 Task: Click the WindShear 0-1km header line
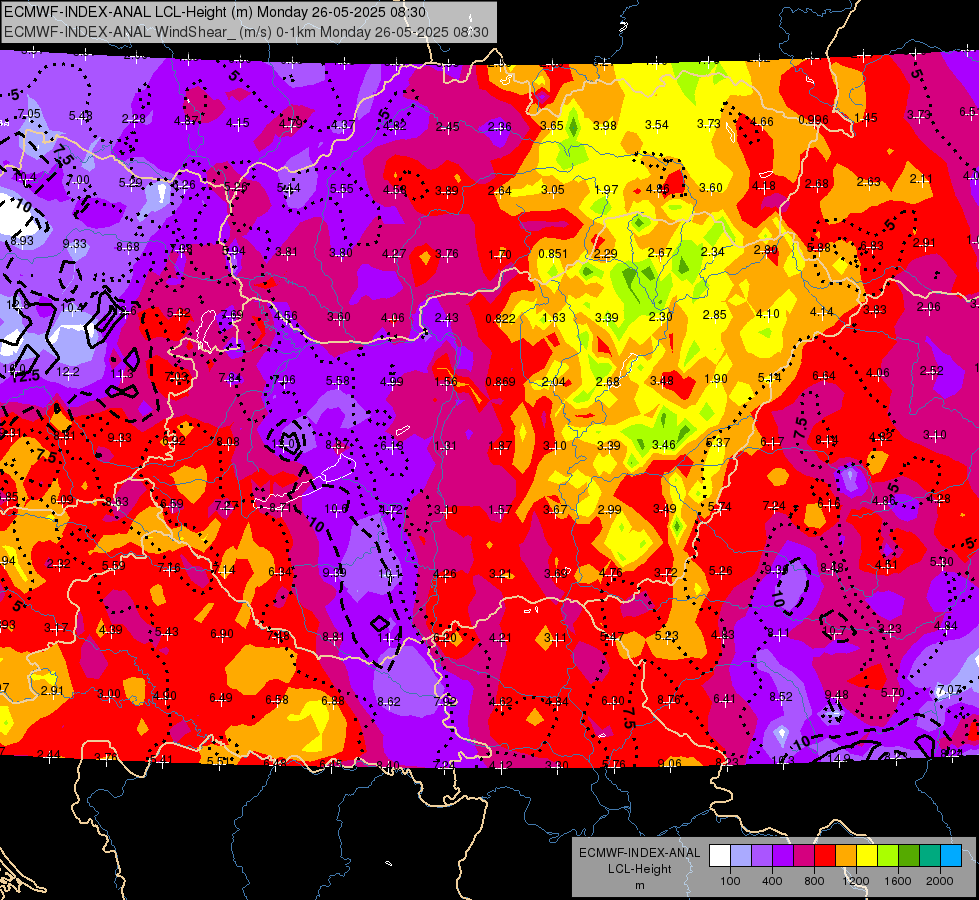coord(246,32)
